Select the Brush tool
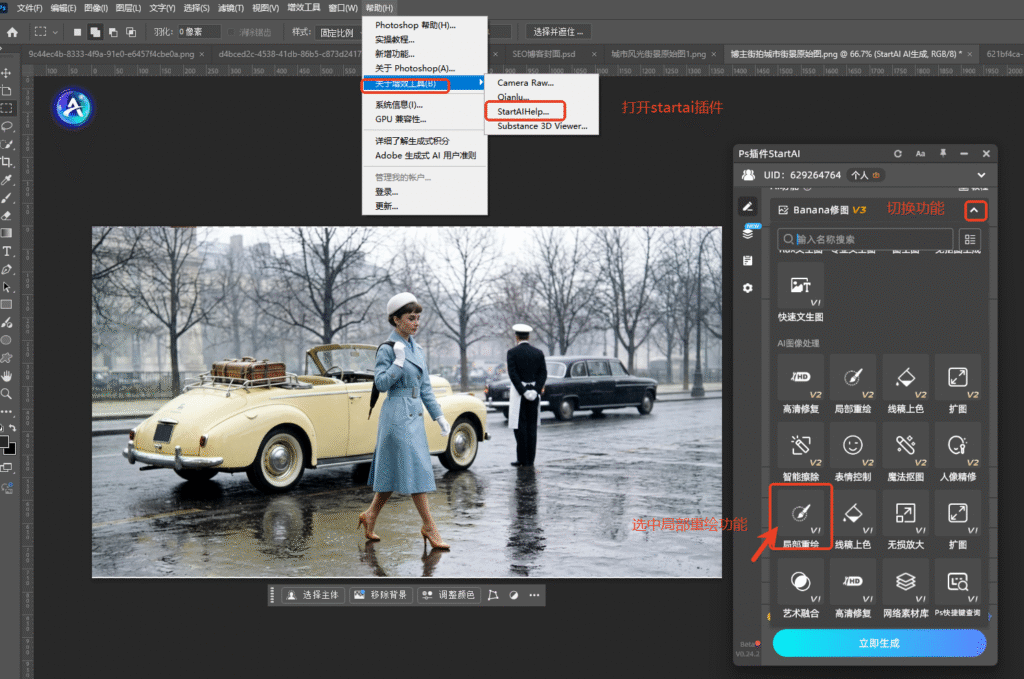Viewport: 1024px width, 679px height. click(7, 198)
